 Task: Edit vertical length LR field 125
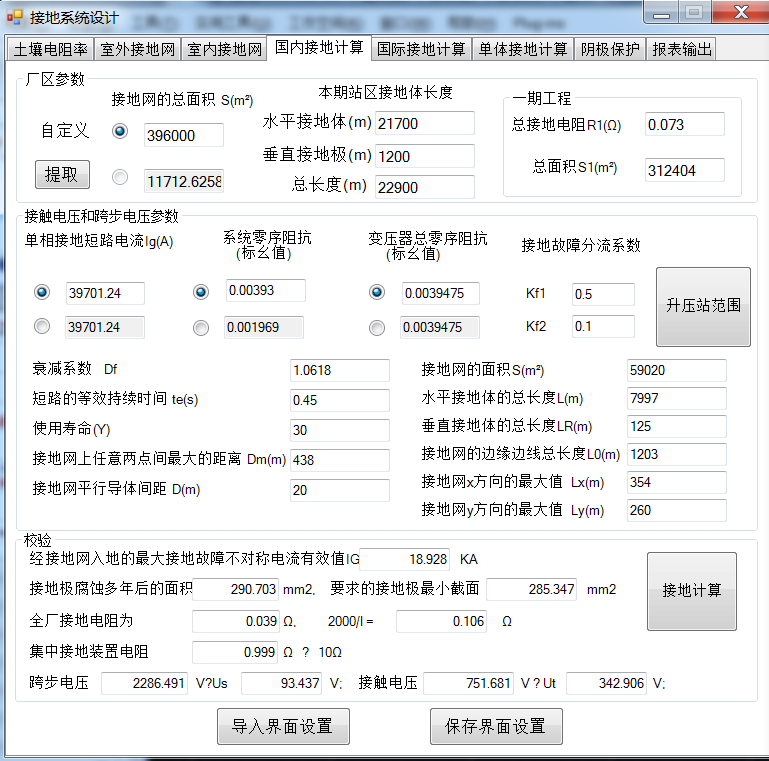click(677, 426)
